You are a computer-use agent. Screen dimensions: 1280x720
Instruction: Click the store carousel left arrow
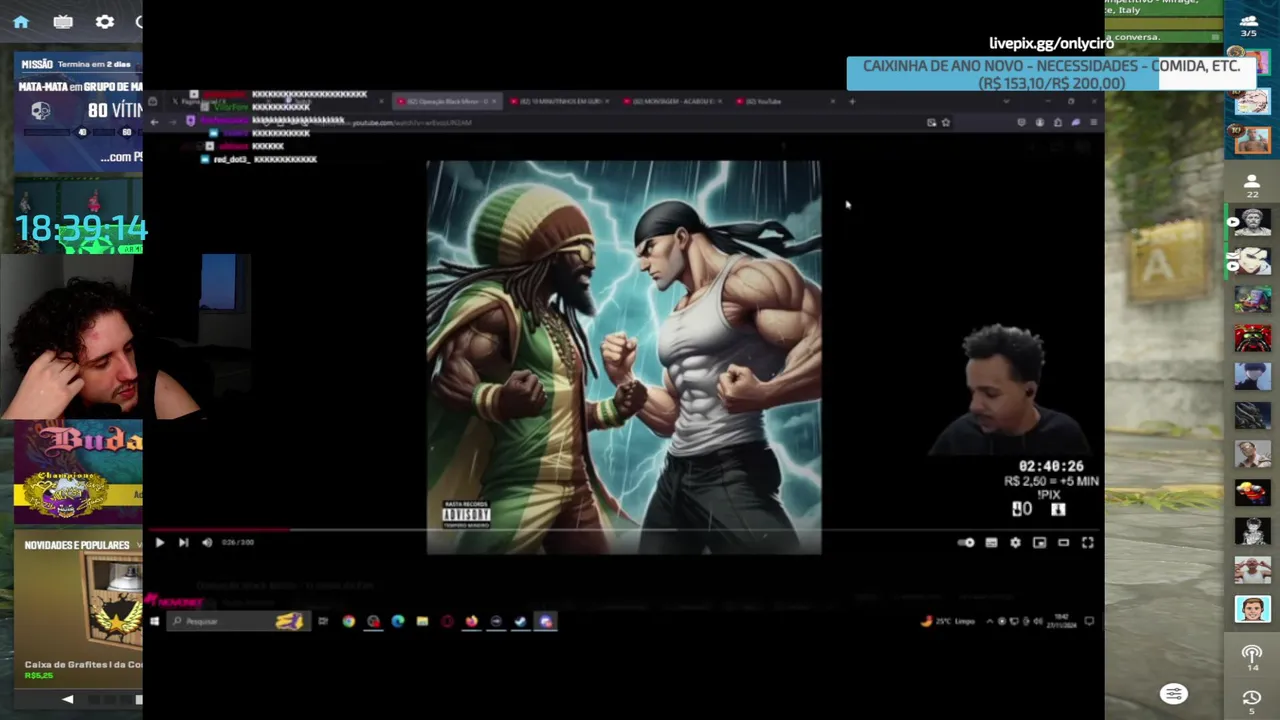[x=67, y=699]
